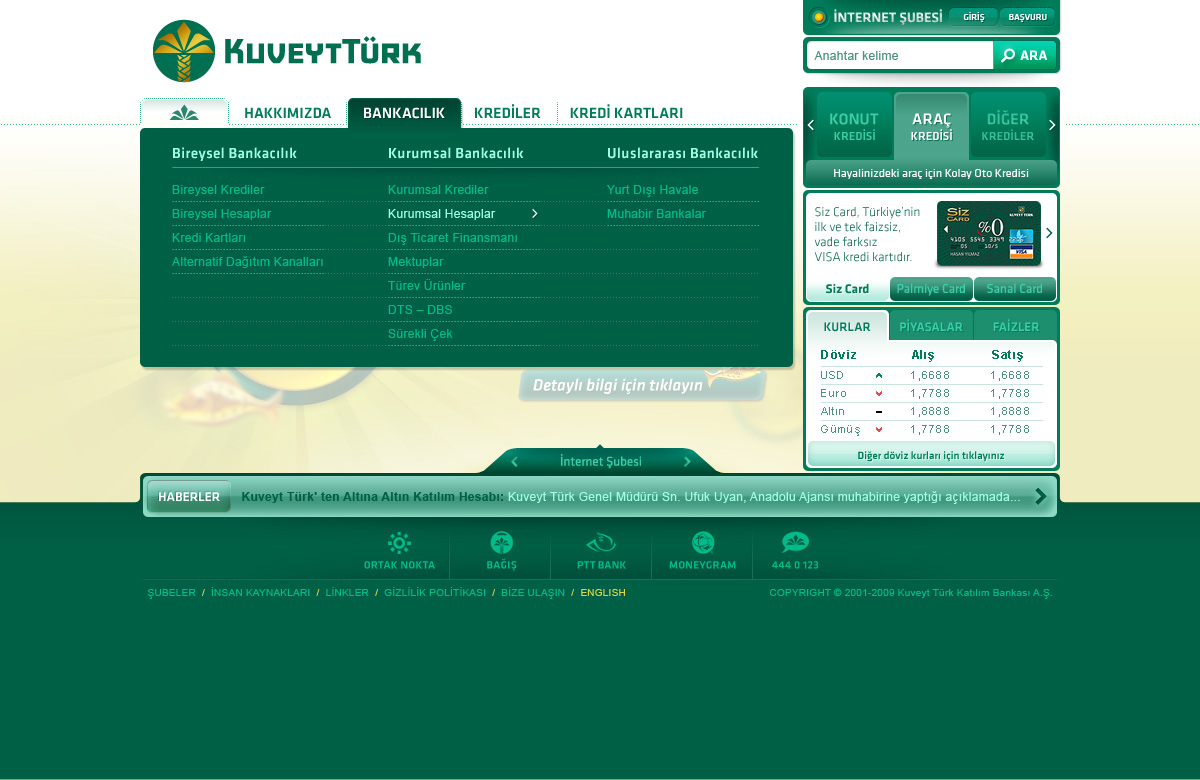Select the MoneyGram icon
Screen dimensions: 1200x780
[x=703, y=544]
